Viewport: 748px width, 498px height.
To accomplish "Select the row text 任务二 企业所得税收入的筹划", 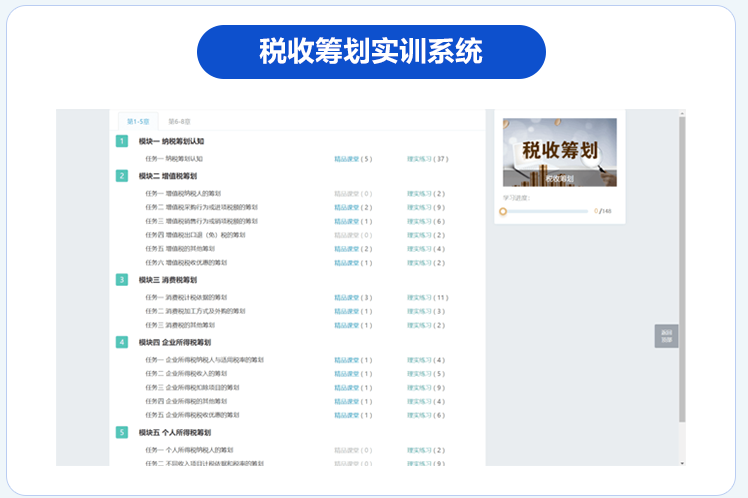I will (186, 374).
